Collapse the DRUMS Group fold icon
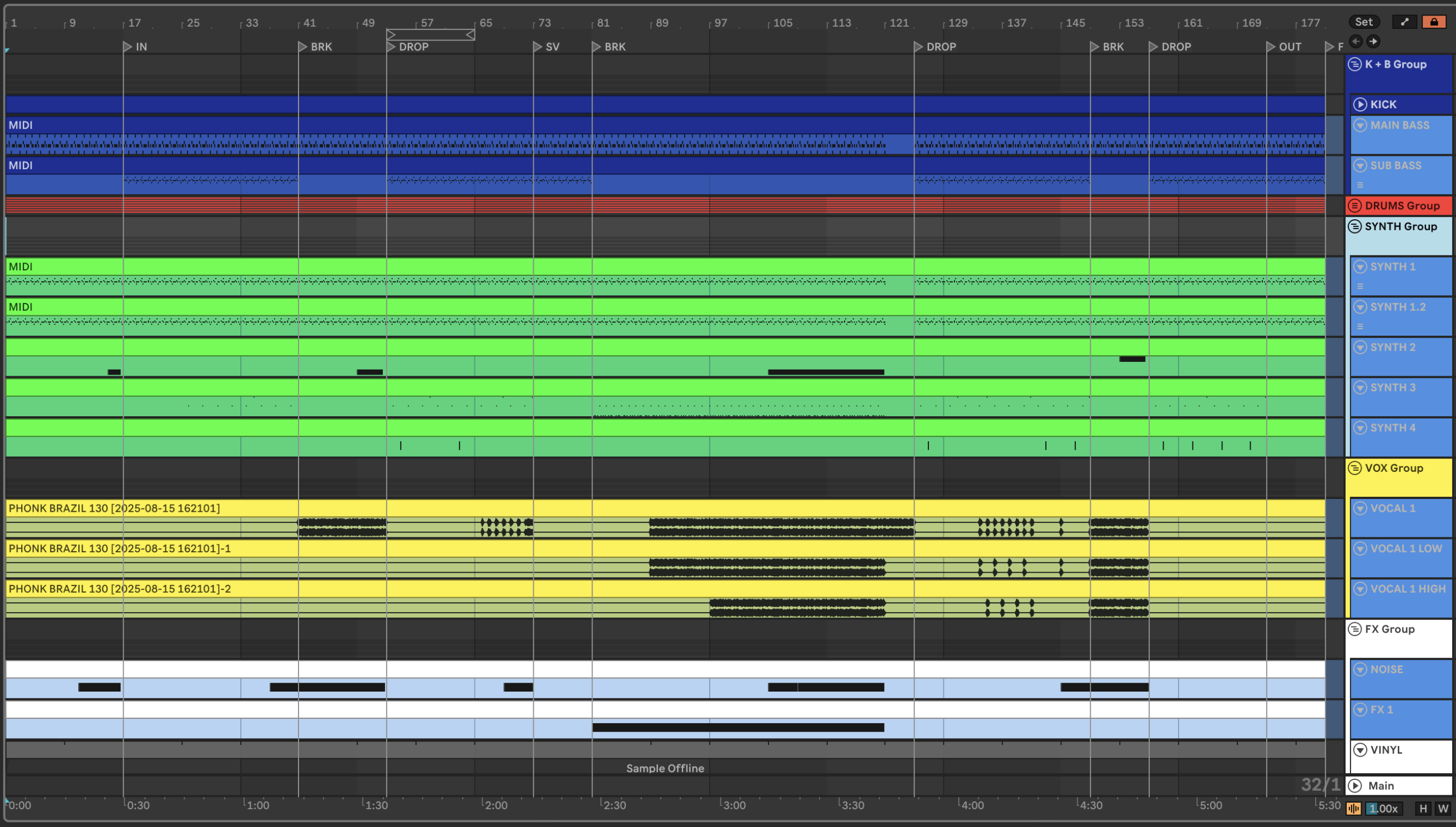 1354,205
